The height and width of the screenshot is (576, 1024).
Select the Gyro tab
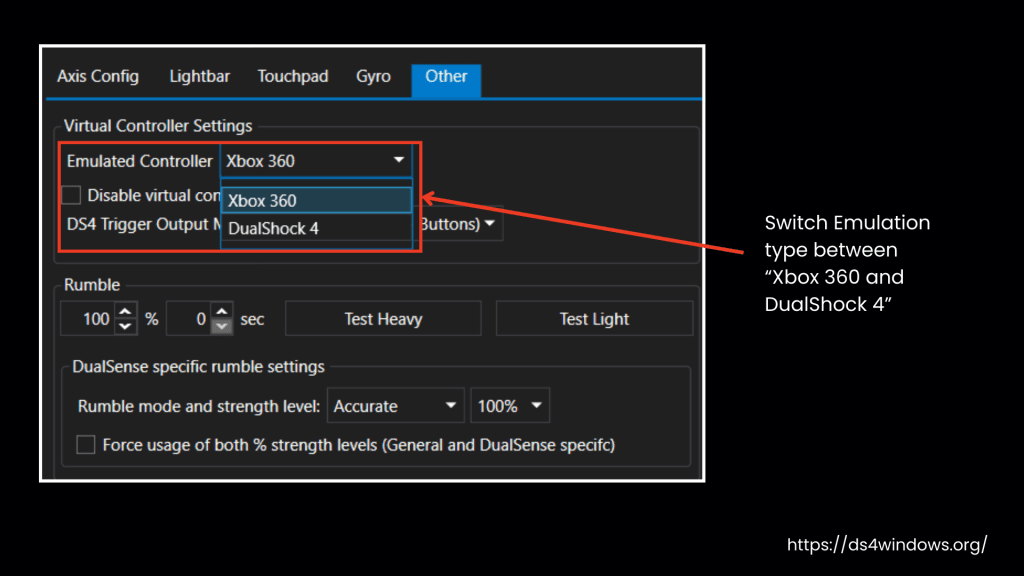[x=373, y=76]
